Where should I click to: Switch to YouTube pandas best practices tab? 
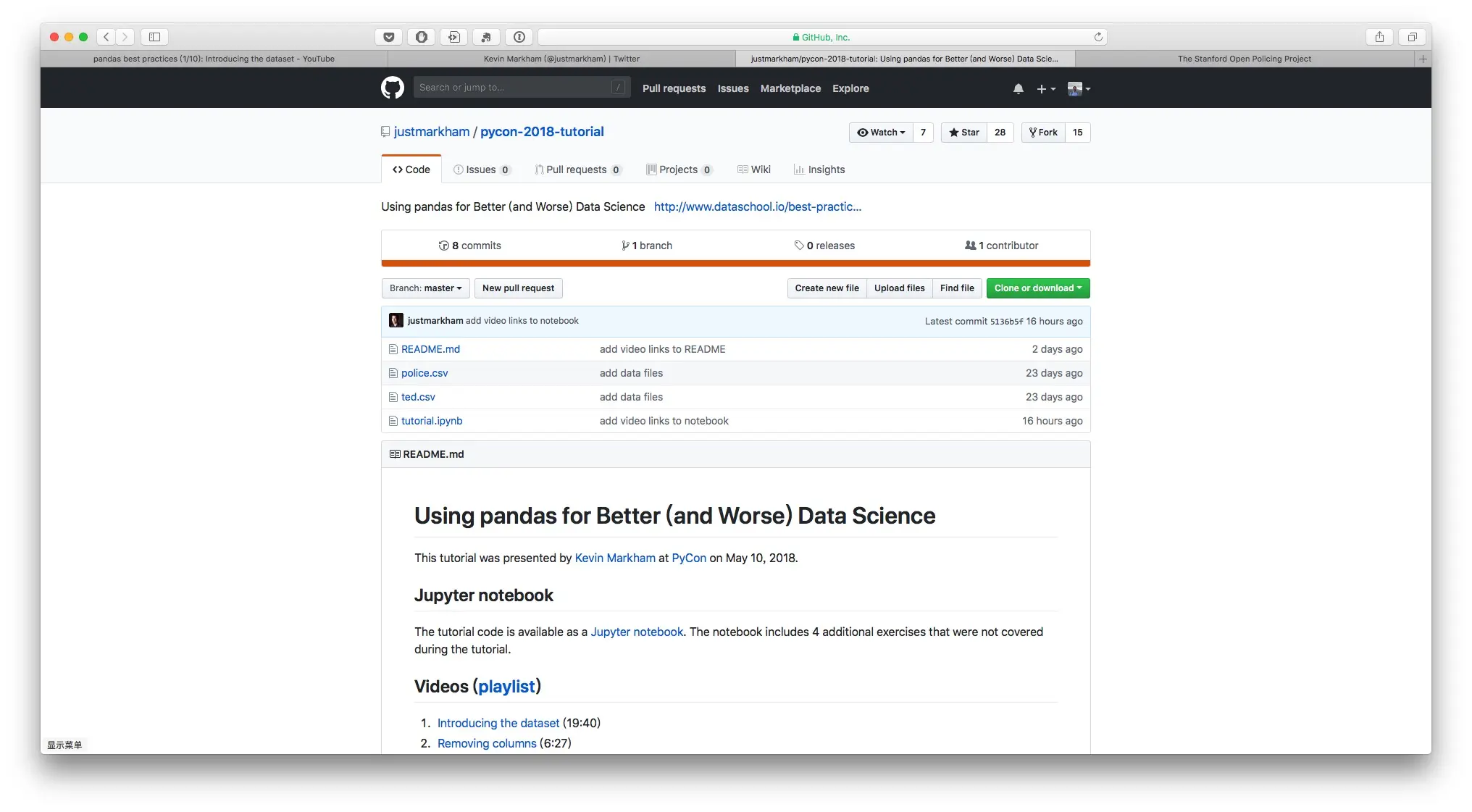214,59
